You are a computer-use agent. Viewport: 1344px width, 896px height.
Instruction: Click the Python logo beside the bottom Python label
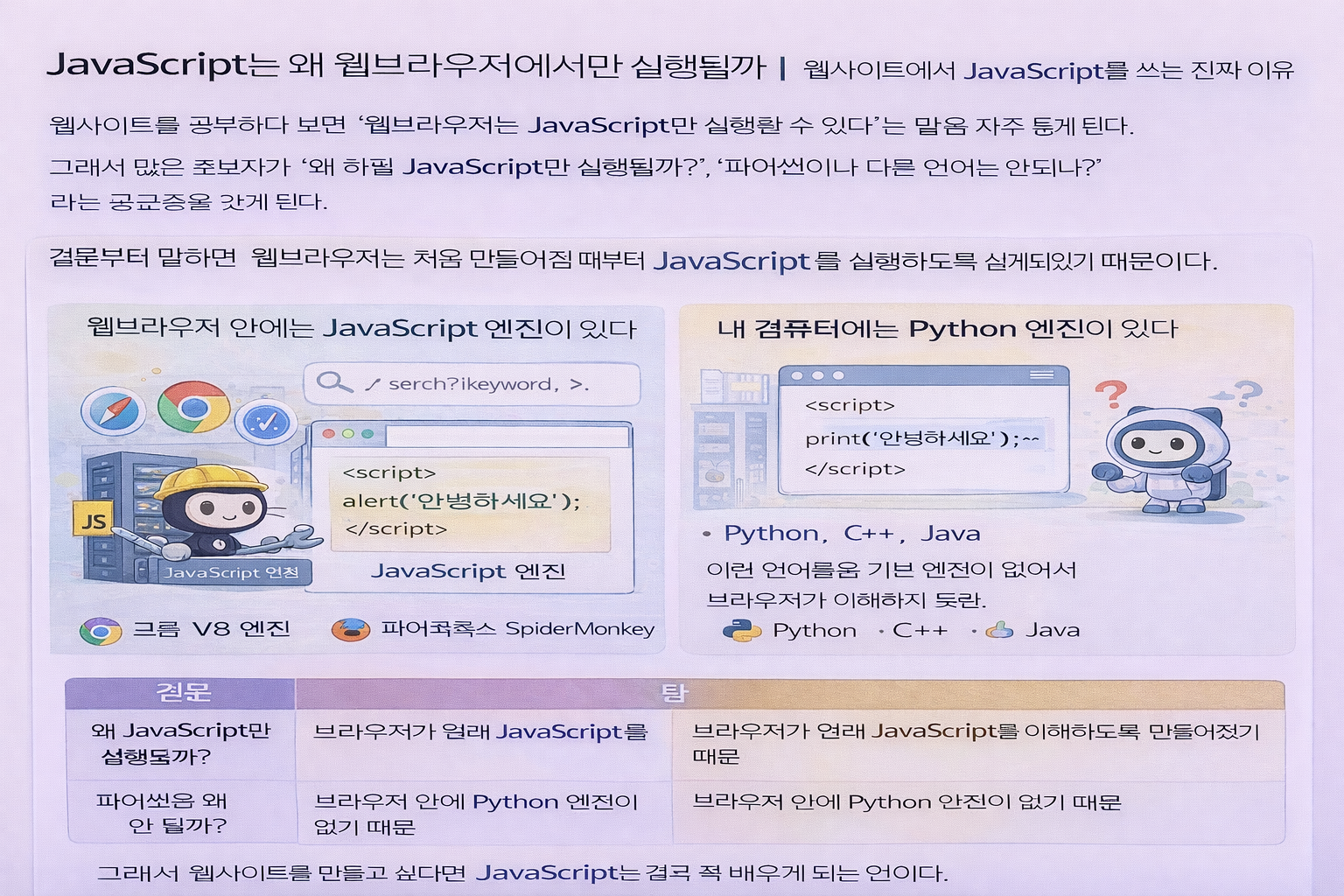(742, 631)
